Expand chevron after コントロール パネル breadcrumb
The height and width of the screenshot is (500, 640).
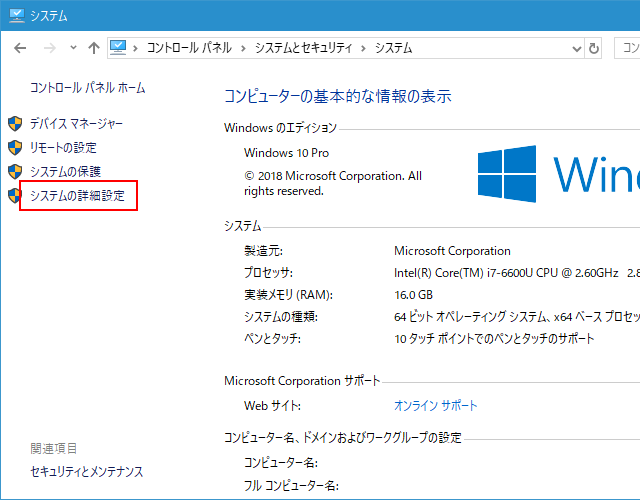[x=243, y=49]
